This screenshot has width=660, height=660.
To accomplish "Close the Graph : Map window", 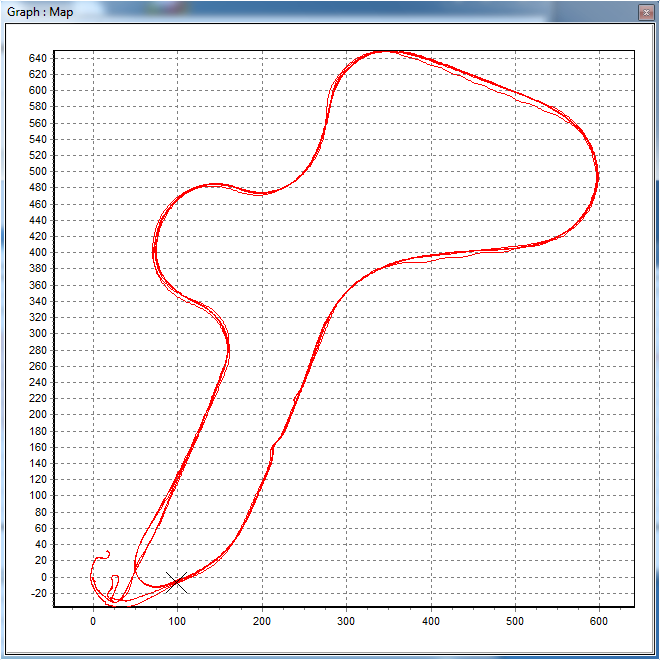I will point(646,13).
